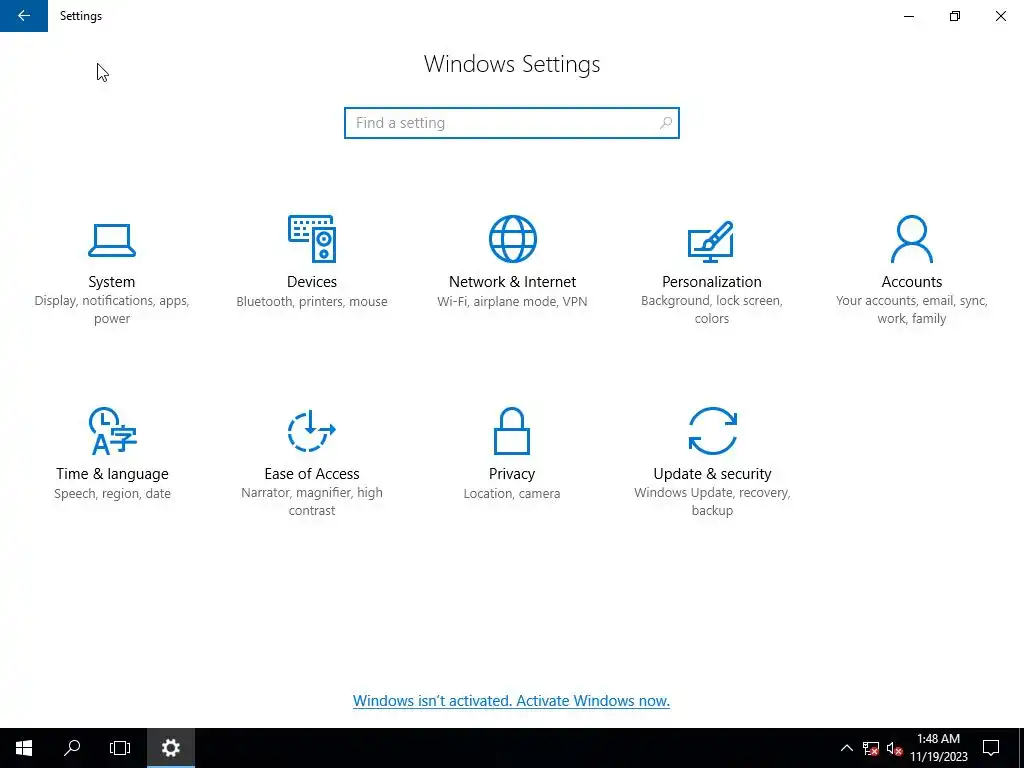The width and height of the screenshot is (1024, 768).
Task: Close the Settings window
Action: click(1000, 16)
